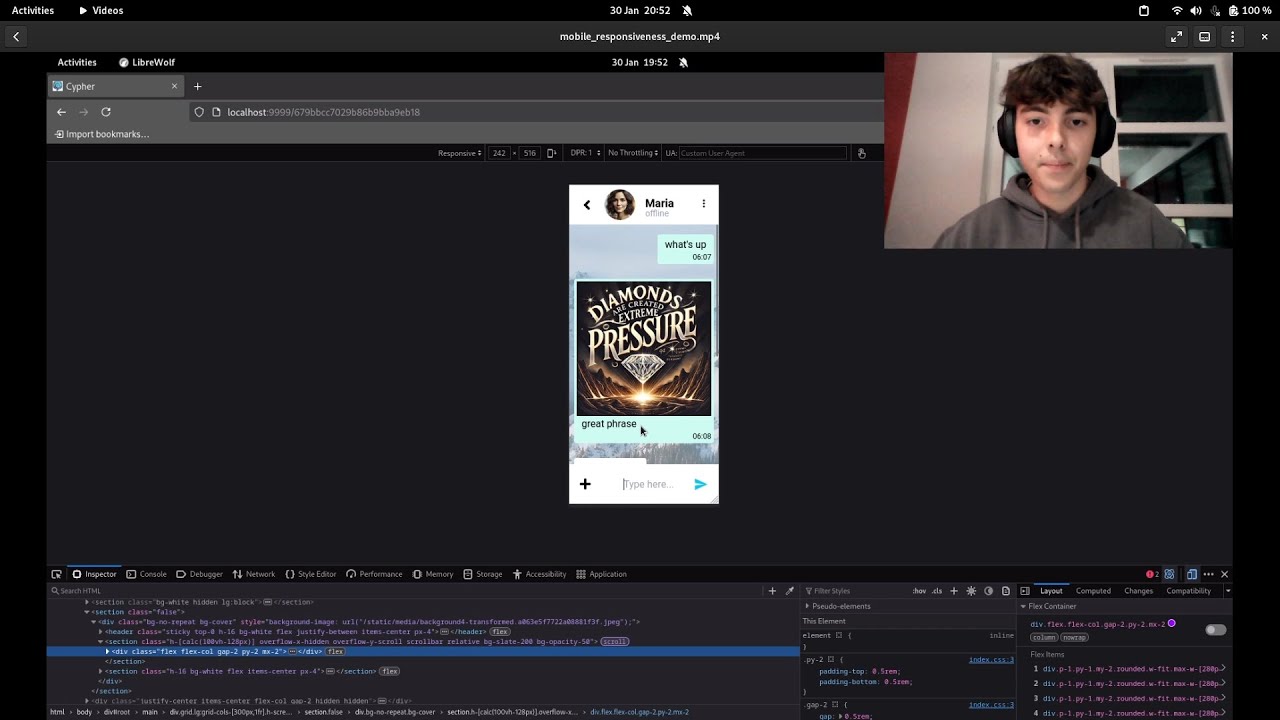
Task: Switch to the Network tab
Action: pyautogui.click(x=253, y=574)
